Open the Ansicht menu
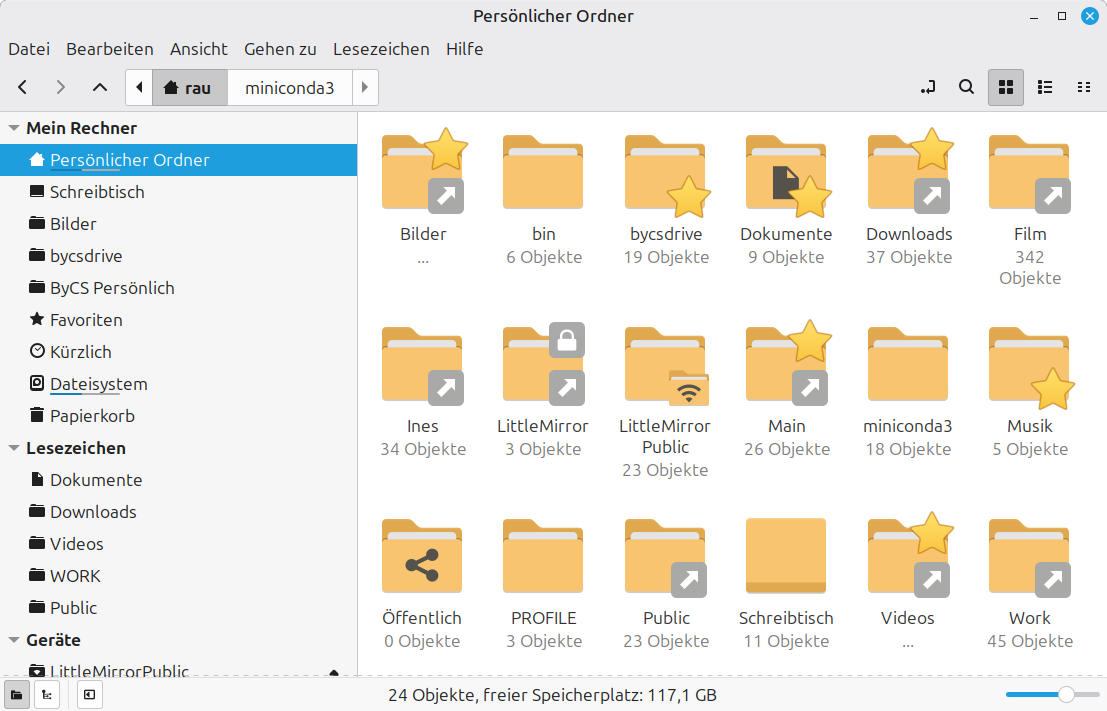The image size is (1107, 711). [198, 49]
